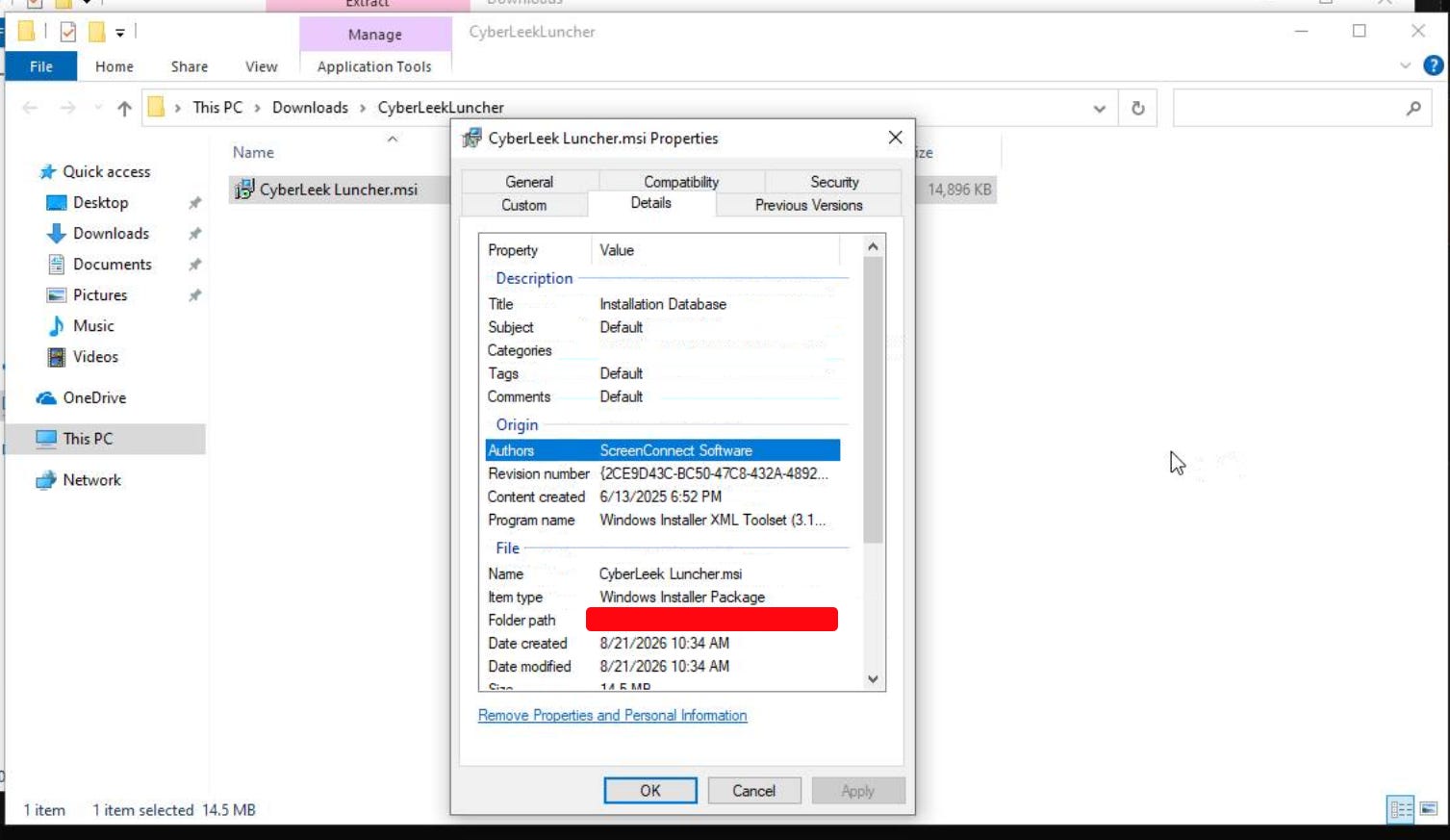Click the Back navigation arrow

click(30, 108)
